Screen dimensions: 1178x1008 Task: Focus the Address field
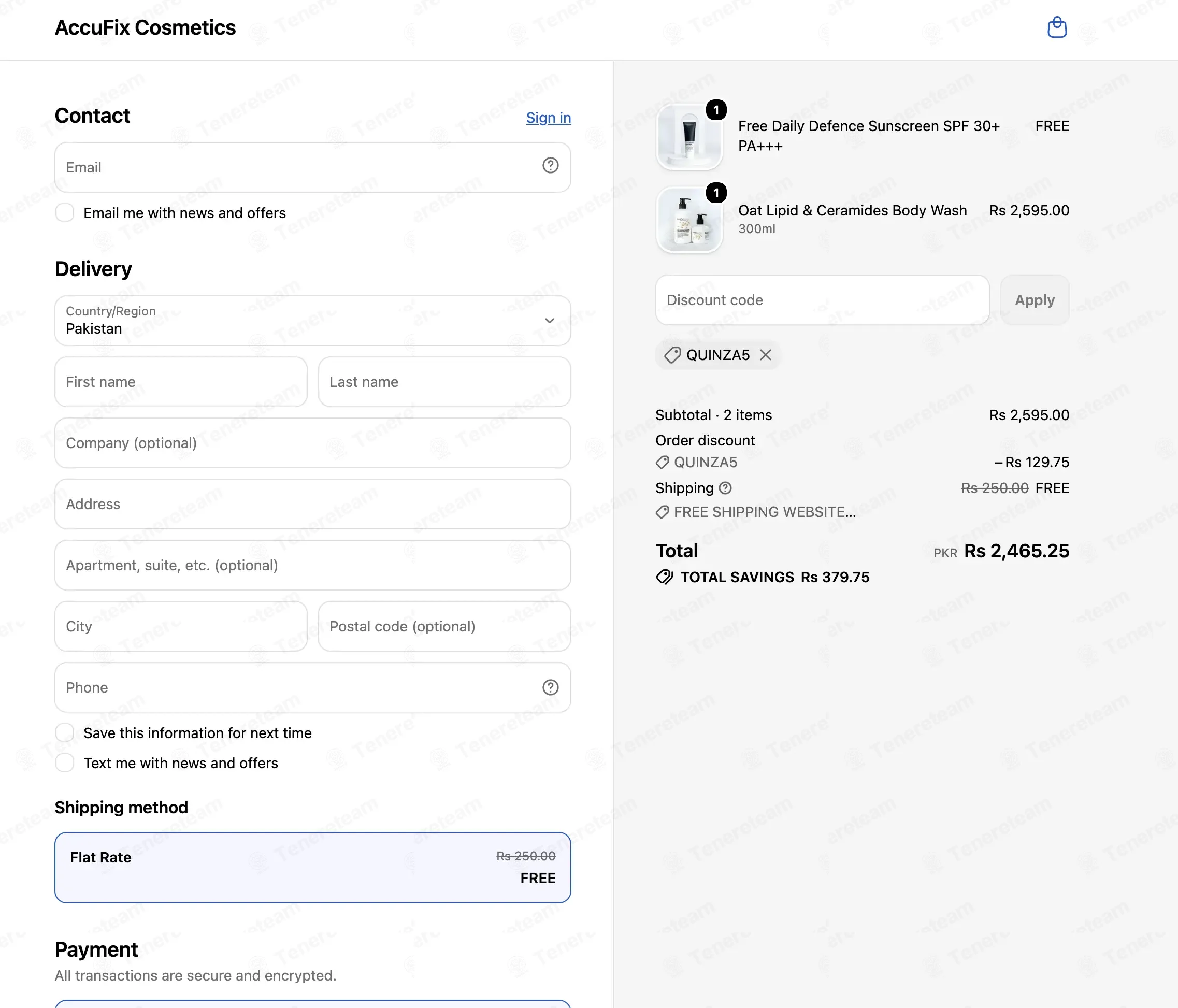point(313,503)
